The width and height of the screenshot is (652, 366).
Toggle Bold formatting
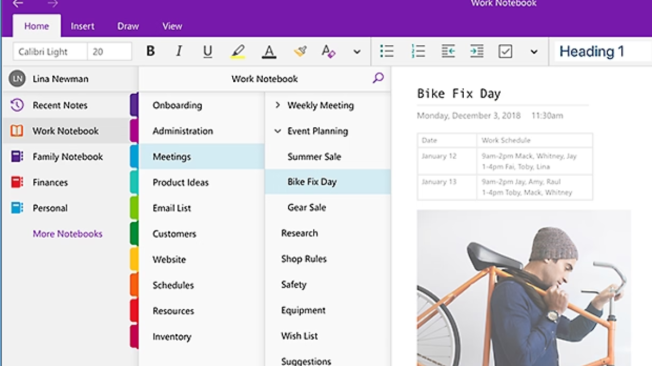151,51
